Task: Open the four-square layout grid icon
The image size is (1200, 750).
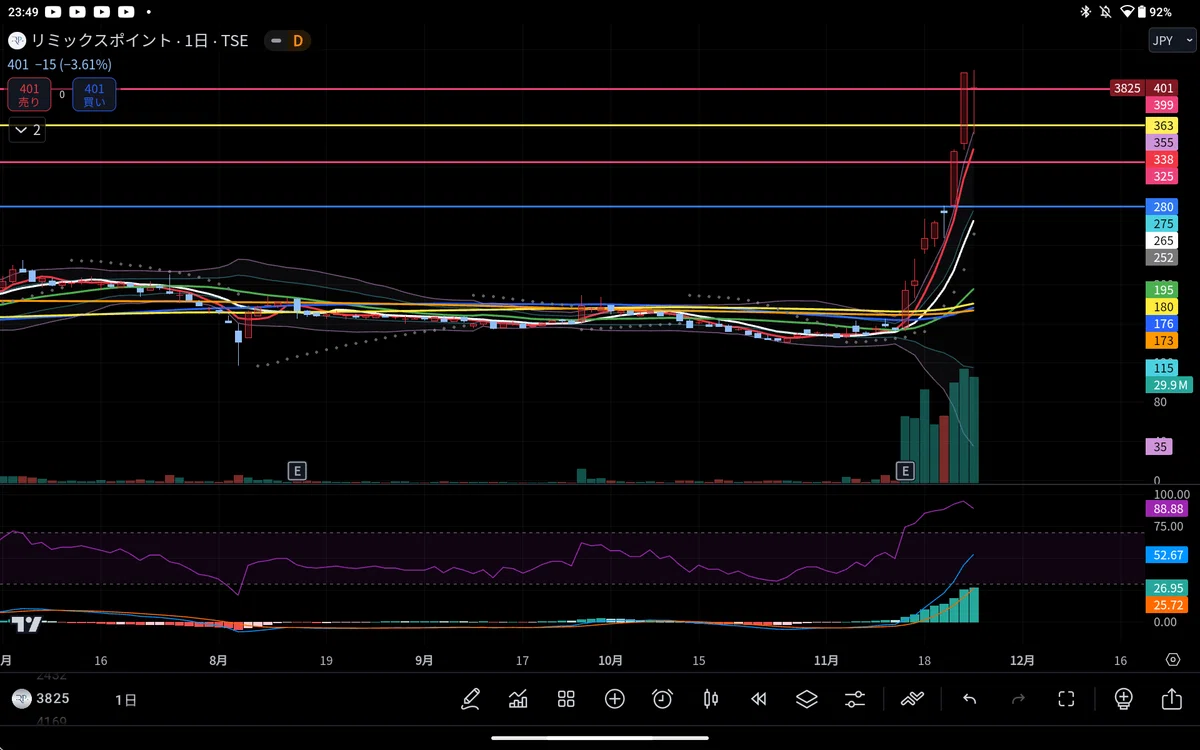Action: coord(566,699)
